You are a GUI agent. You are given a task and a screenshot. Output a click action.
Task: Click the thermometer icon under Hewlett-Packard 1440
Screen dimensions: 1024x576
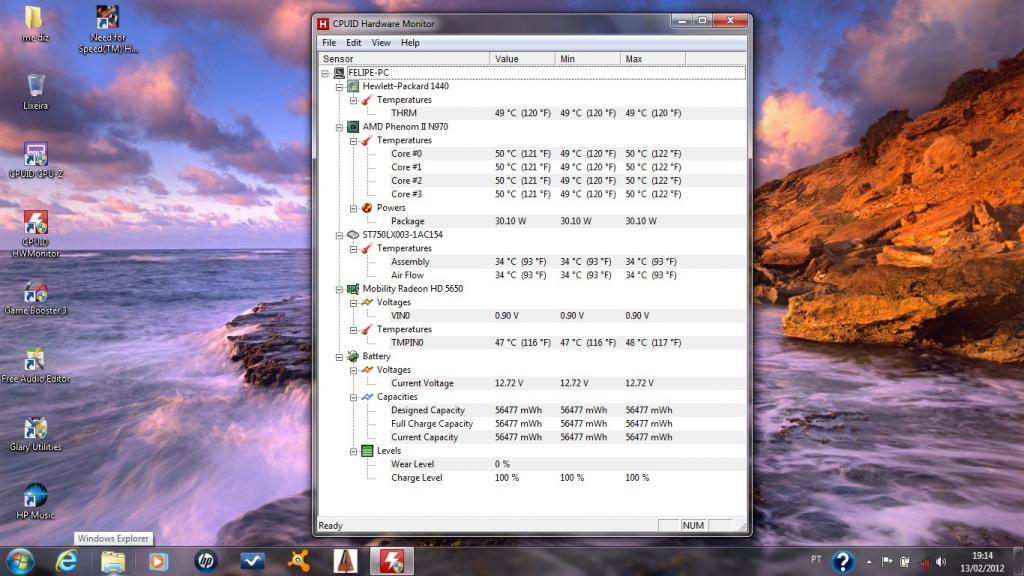(x=367, y=100)
